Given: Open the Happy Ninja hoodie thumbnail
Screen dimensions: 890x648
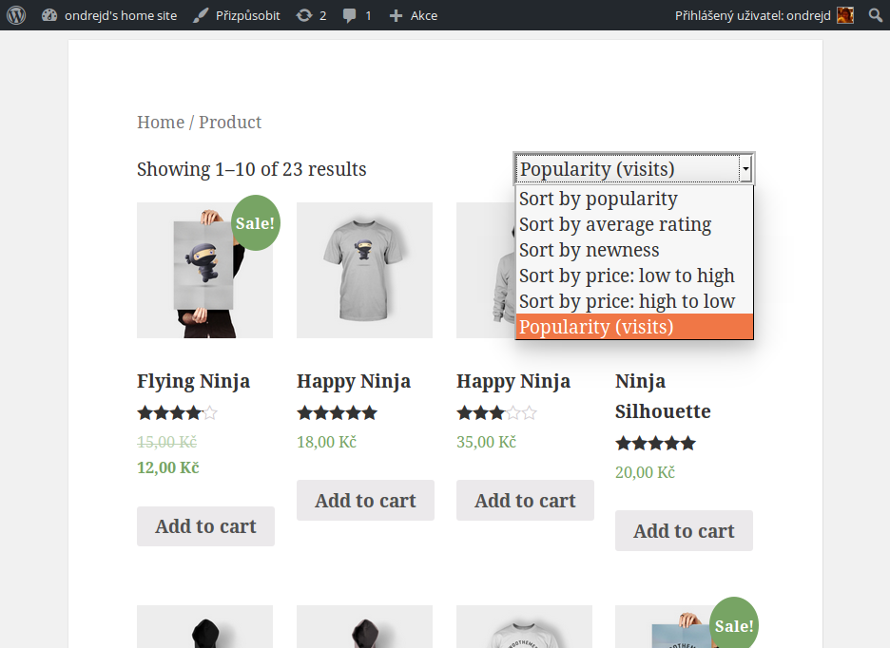Looking at the screenshot, I should pos(486,270).
